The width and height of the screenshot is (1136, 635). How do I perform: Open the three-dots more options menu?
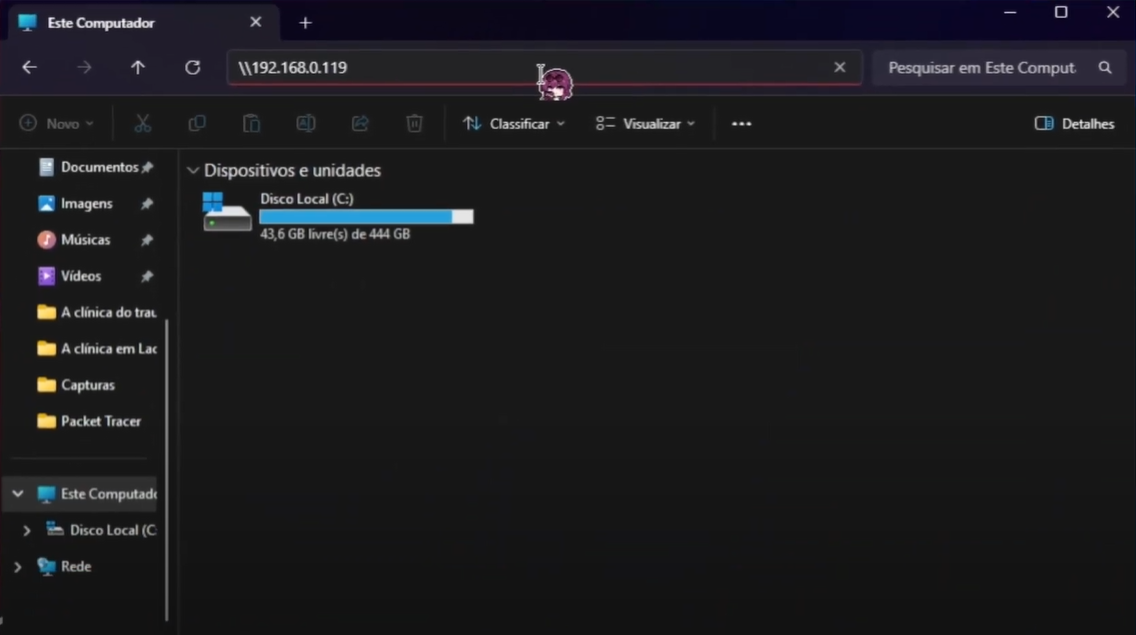pos(741,124)
